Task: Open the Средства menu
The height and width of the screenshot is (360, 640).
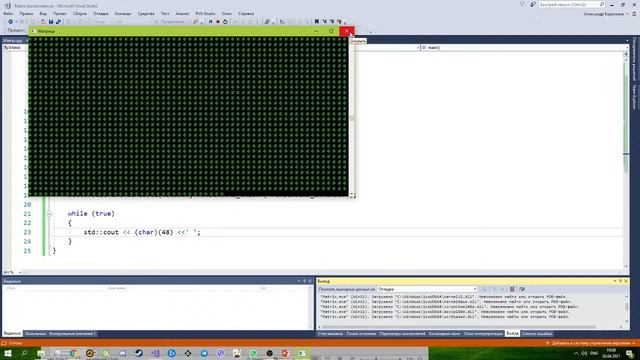Action: pos(146,13)
